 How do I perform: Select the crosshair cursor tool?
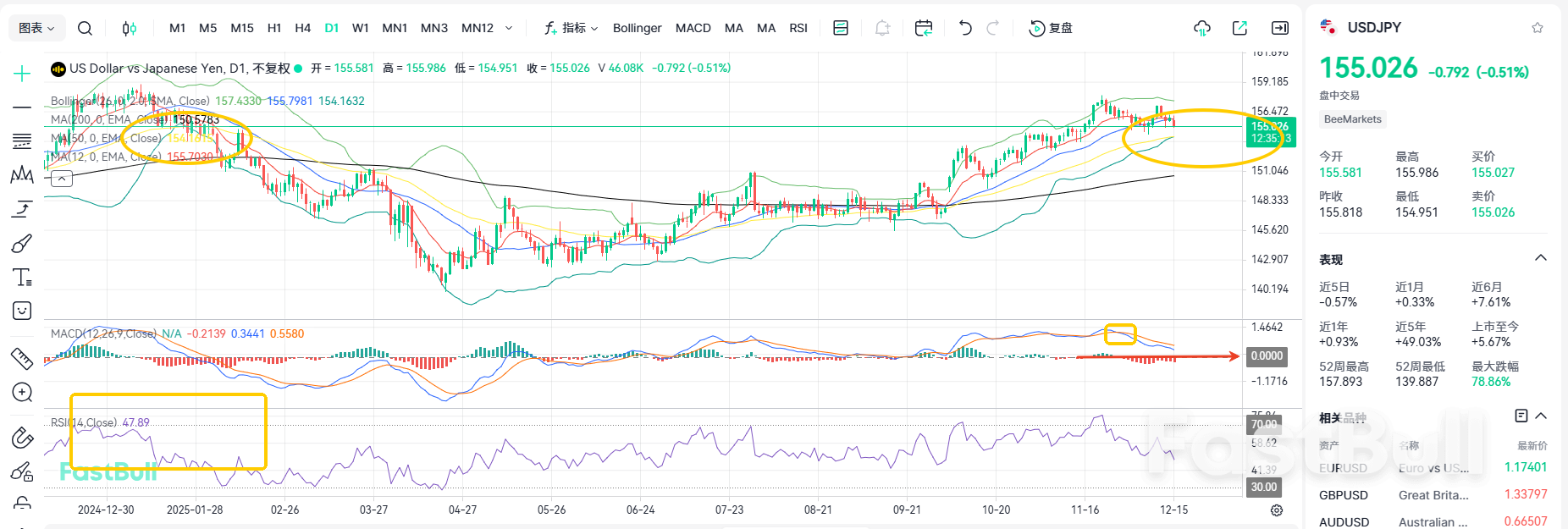22,74
